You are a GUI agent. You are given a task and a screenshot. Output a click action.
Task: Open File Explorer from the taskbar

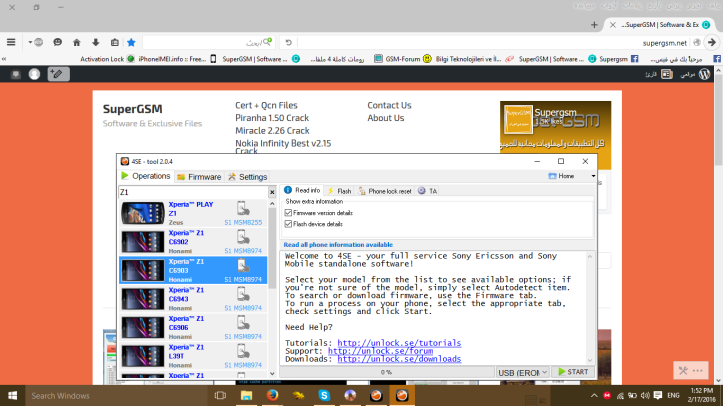(246, 395)
